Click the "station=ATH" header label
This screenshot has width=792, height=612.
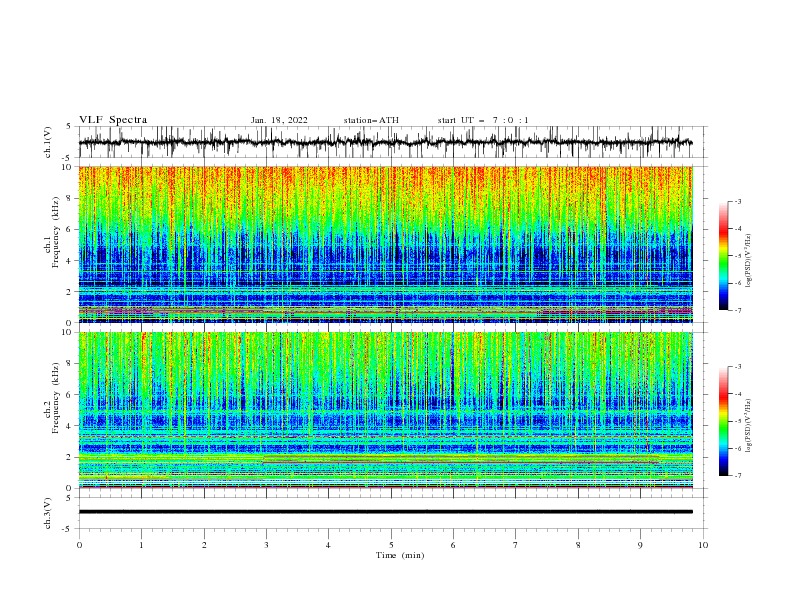click(x=371, y=120)
